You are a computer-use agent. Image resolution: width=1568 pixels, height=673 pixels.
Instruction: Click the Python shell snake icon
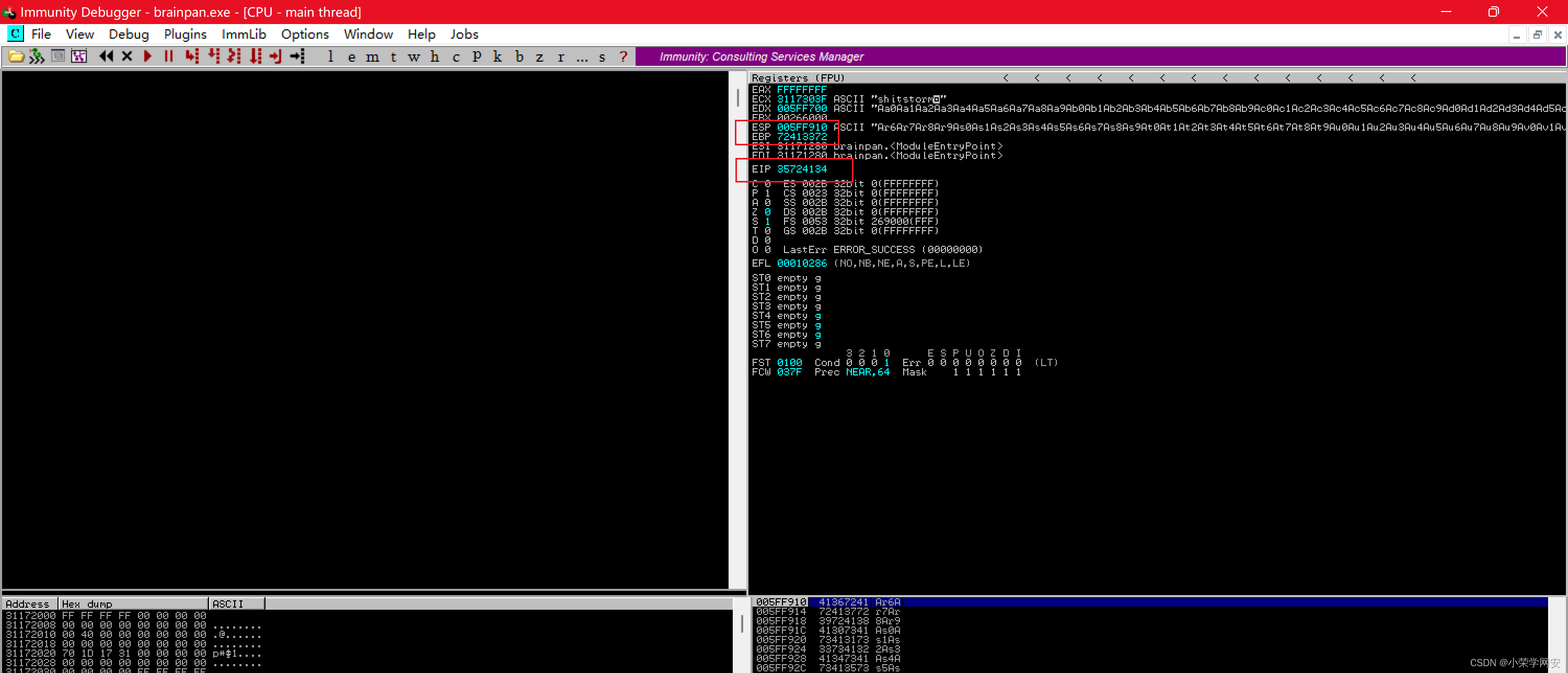pos(37,56)
